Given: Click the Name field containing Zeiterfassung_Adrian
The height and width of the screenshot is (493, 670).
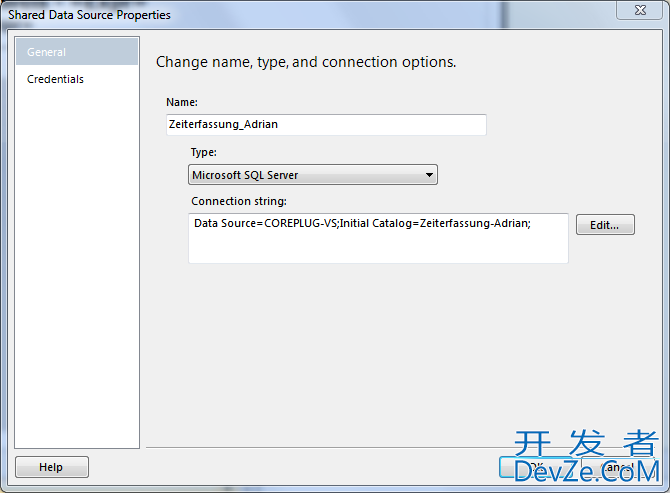Looking at the screenshot, I should click(326, 125).
